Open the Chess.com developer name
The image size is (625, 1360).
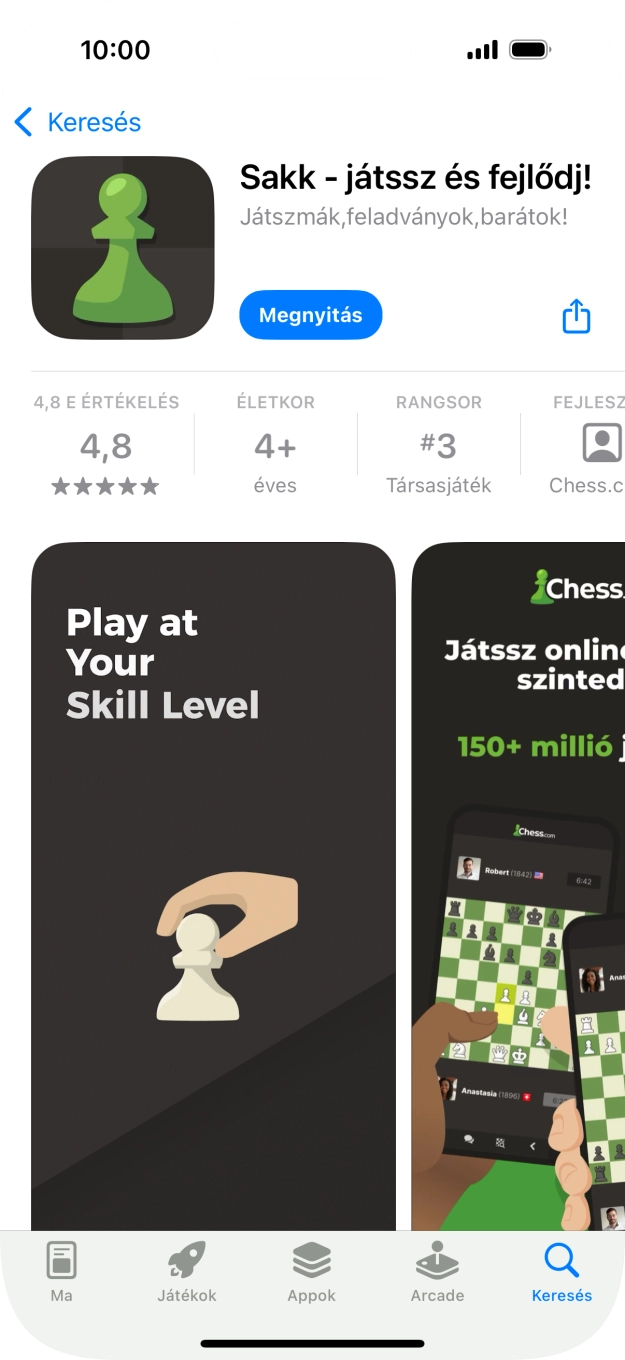587,486
